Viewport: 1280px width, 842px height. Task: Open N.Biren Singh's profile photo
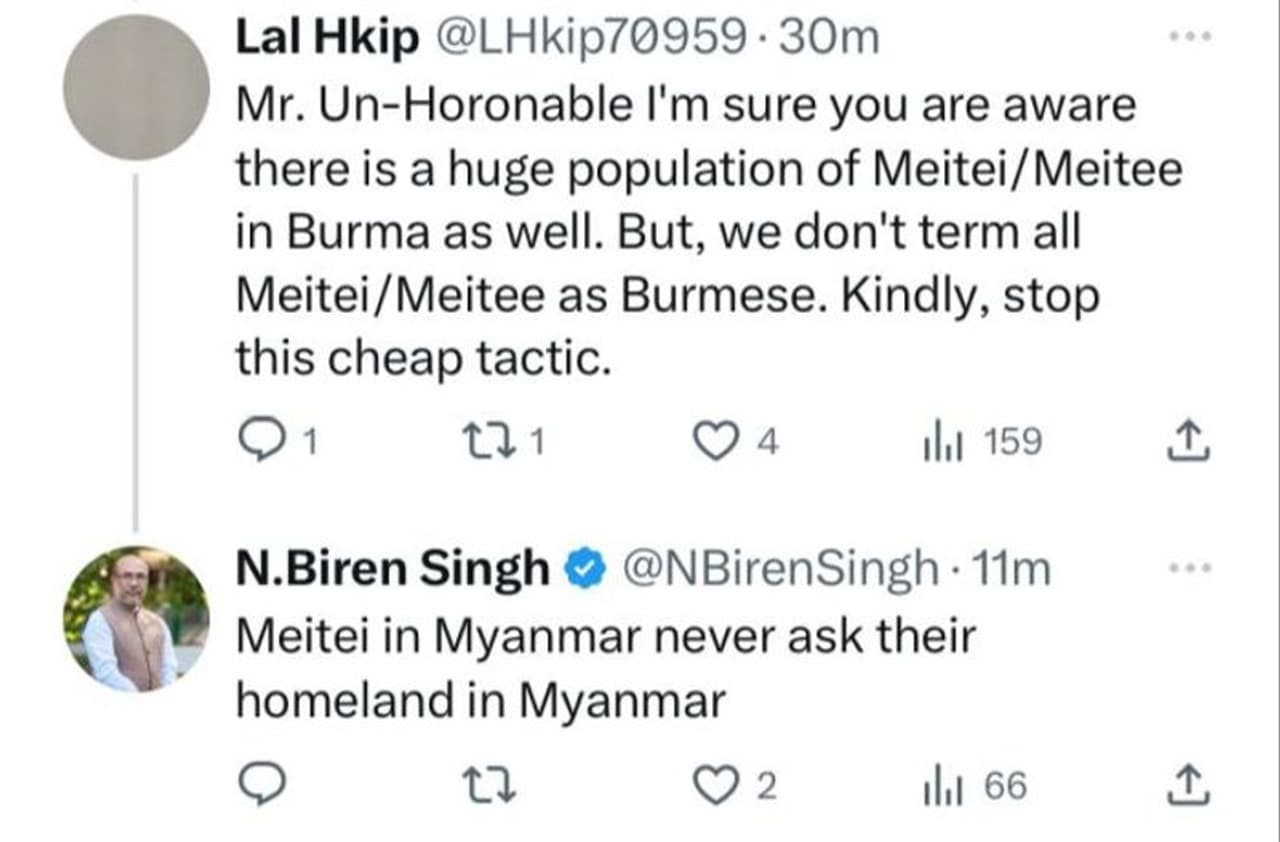136,619
